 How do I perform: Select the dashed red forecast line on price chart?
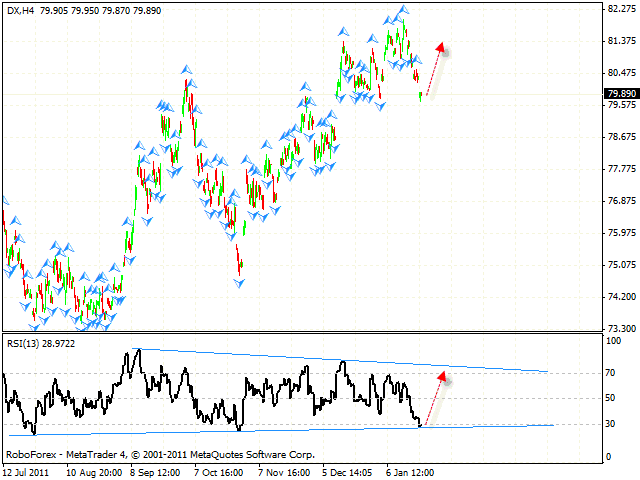431,72
